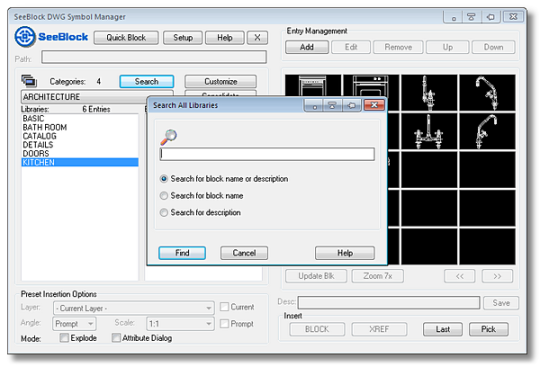540x367 pixels.
Task: Click the Pick button
Action: (489, 329)
